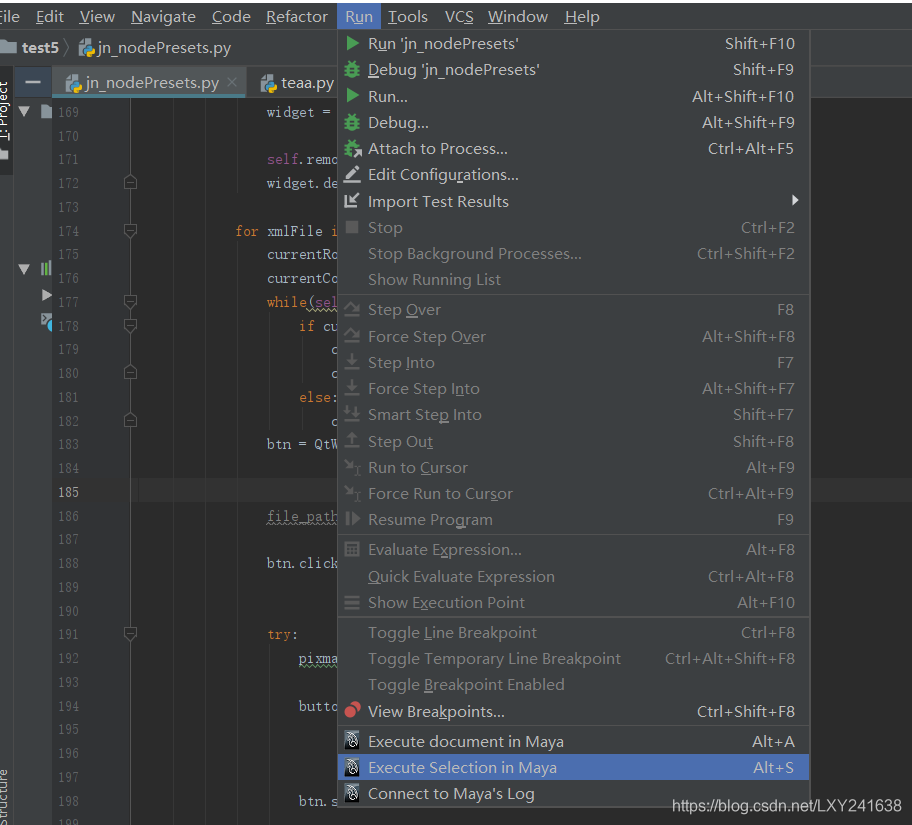Viewport: 912px width, 825px height.
Task: Click the Force Step Over icon
Action: 352,336
